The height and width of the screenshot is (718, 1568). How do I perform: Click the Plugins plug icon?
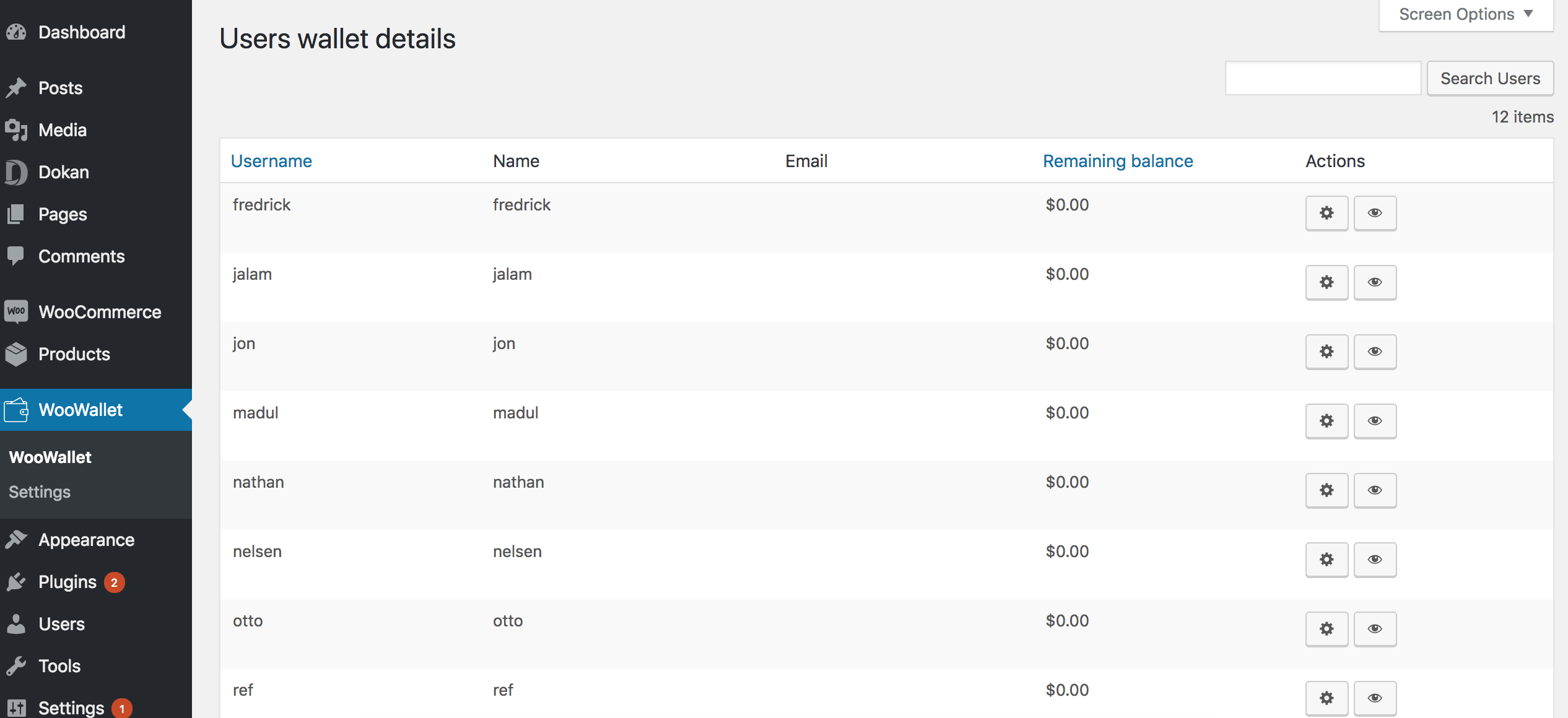pyautogui.click(x=16, y=582)
